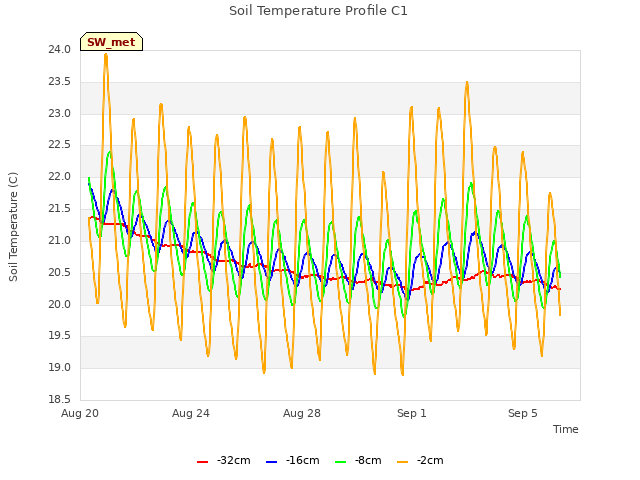Viewport: 640px width, 480px height.
Task: Toggle the -2cm series in legend
Action: (x=420, y=460)
